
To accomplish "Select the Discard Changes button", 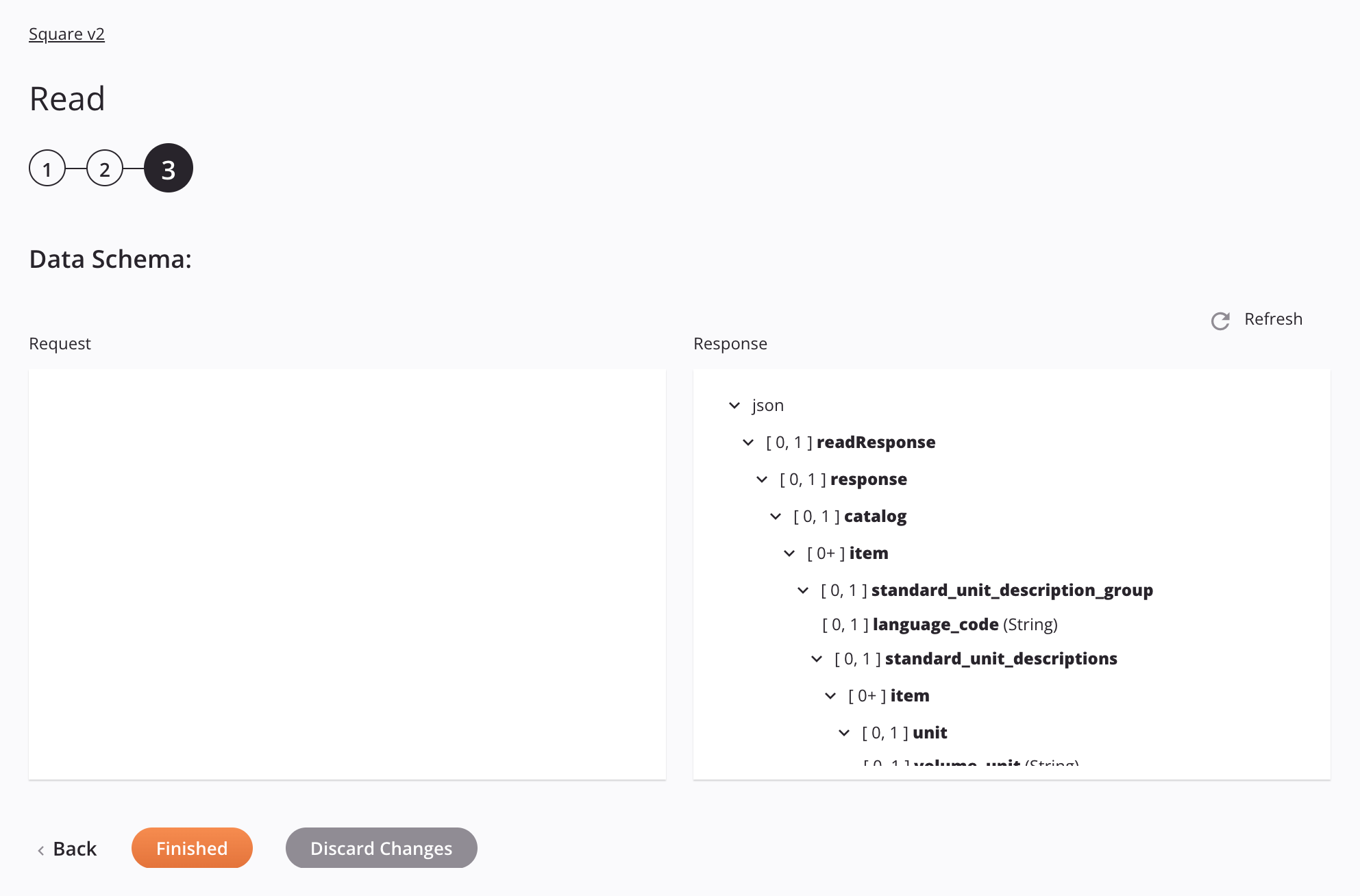I will point(381,848).
